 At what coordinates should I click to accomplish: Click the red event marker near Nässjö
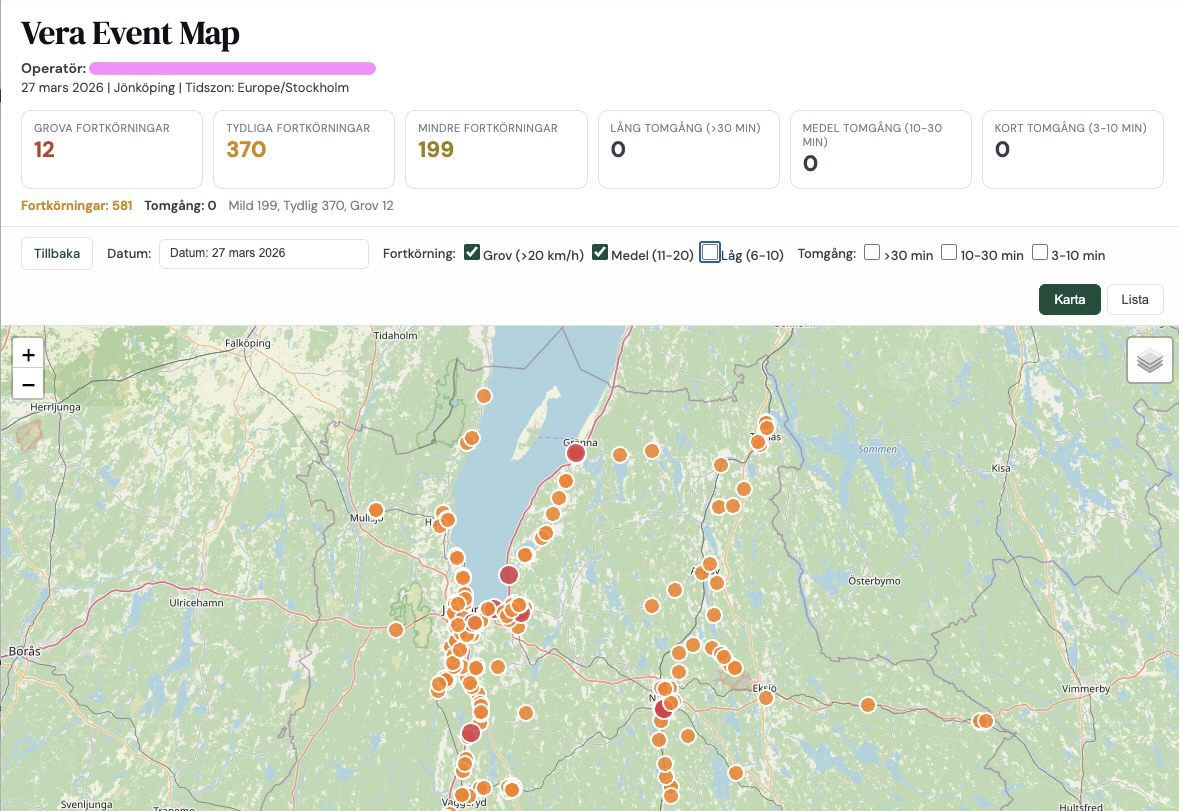[x=662, y=711]
